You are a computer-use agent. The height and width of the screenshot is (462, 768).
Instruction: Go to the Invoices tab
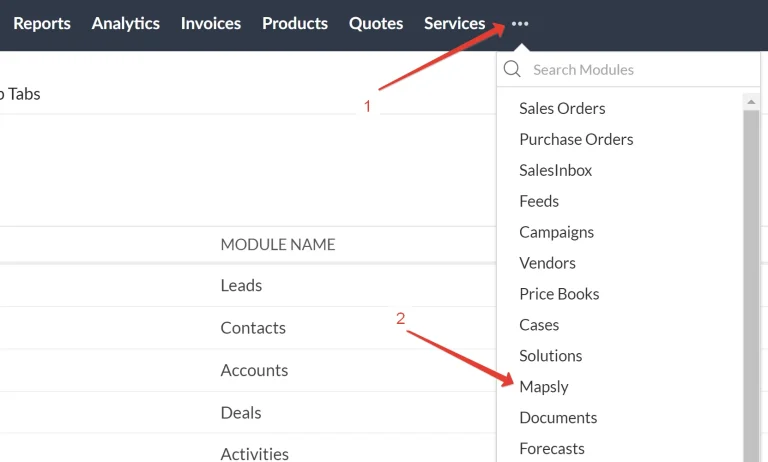click(x=211, y=23)
